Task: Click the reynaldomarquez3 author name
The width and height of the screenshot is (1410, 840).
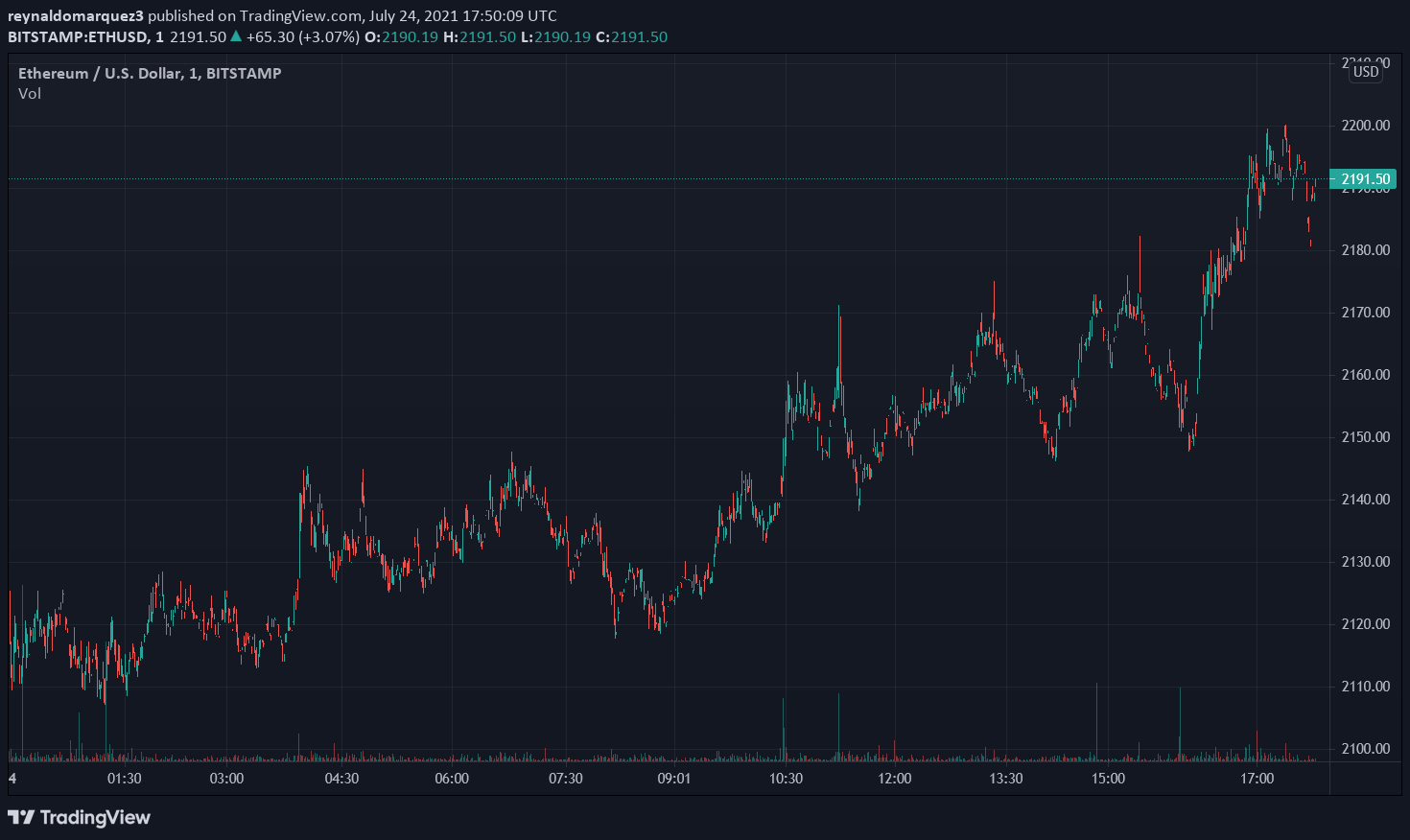Action: [x=76, y=16]
